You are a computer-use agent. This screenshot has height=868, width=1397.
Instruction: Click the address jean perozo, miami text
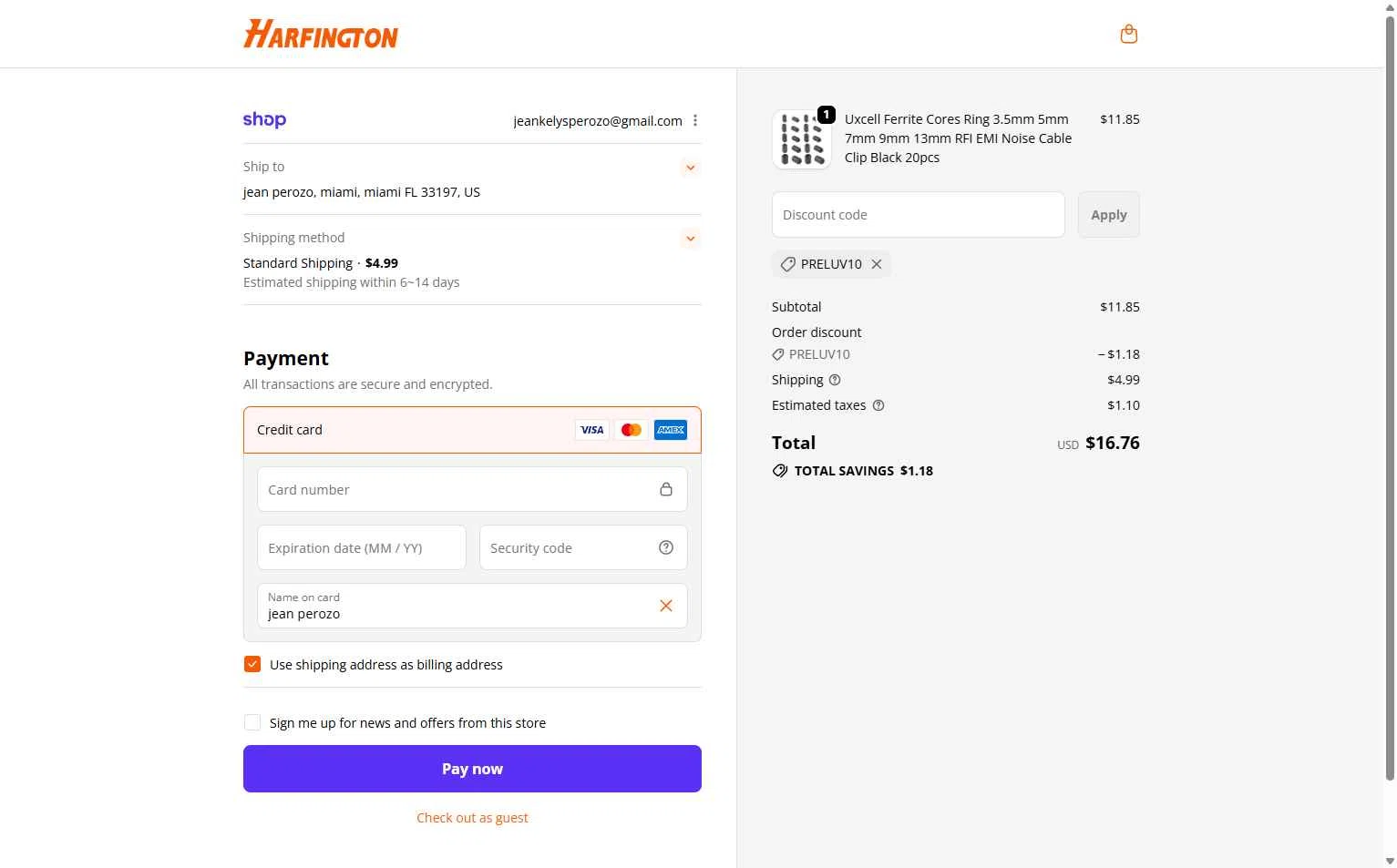coord(362,192)
